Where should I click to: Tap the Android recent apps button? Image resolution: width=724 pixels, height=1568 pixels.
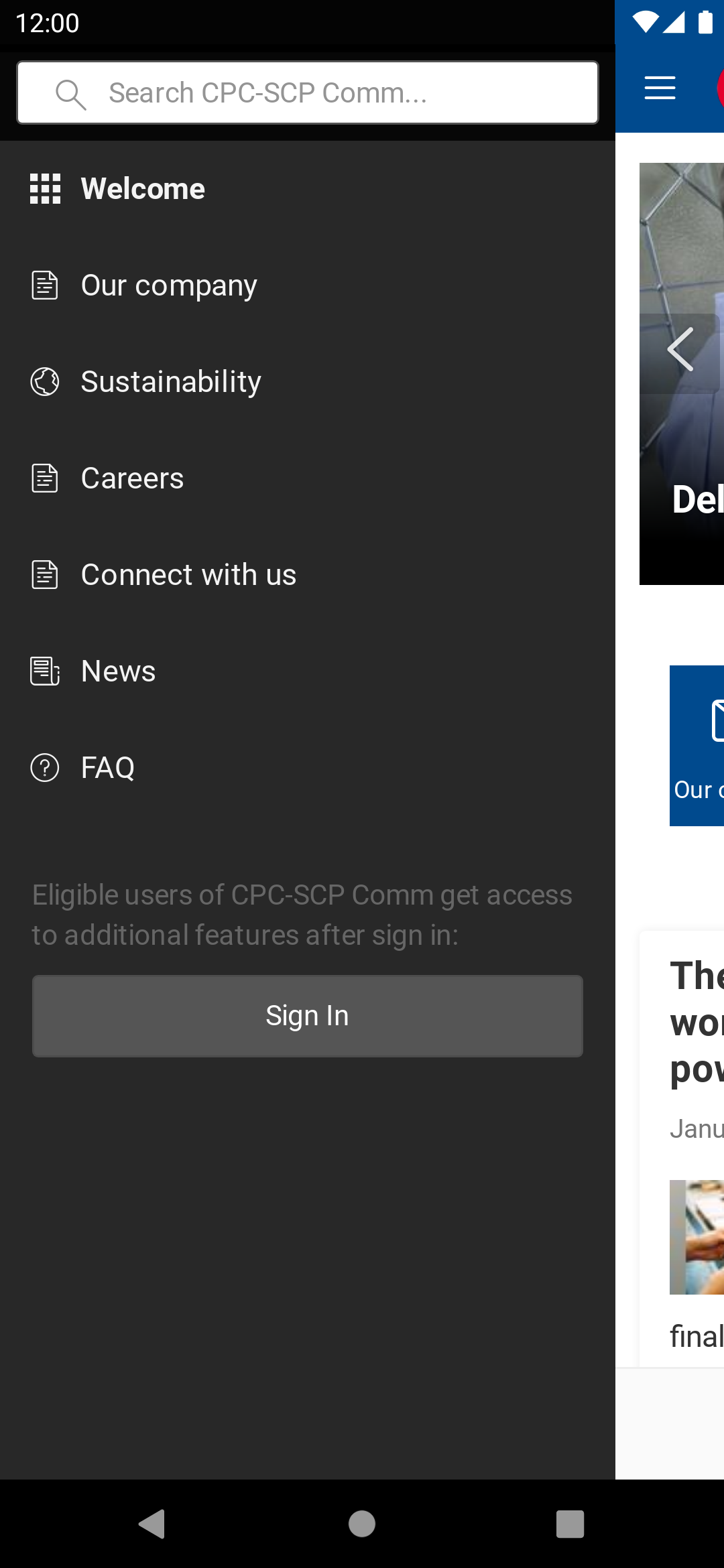click(570, 1524)
